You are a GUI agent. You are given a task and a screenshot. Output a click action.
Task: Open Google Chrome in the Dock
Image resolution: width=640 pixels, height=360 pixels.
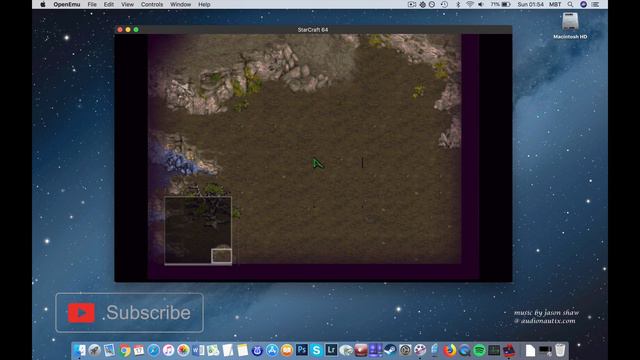124,350
